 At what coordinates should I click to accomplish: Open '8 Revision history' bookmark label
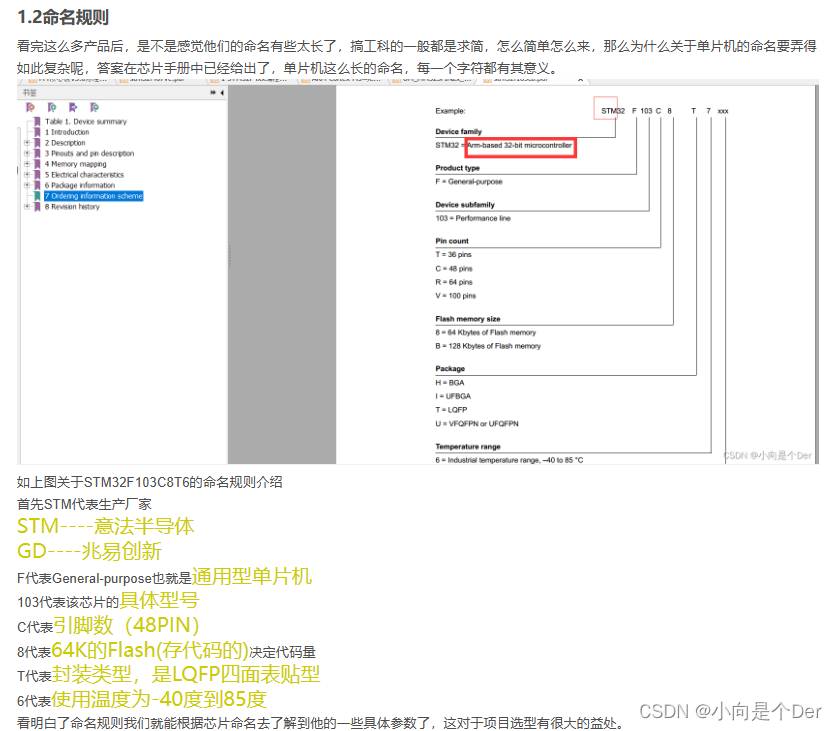click(72, 207)
